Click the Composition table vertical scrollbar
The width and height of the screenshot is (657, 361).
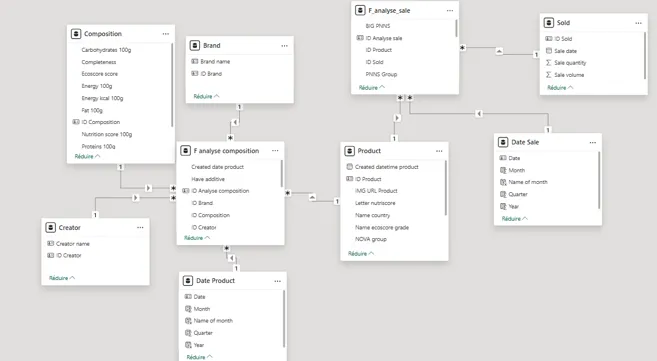point(172,85)
